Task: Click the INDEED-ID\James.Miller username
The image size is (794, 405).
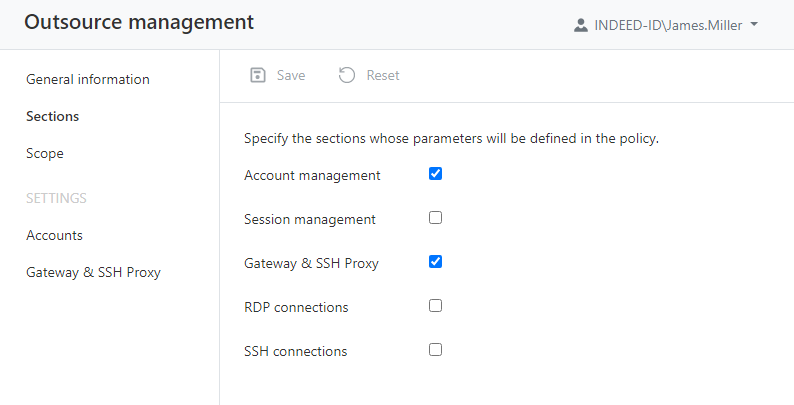Action: click(669, 25)
